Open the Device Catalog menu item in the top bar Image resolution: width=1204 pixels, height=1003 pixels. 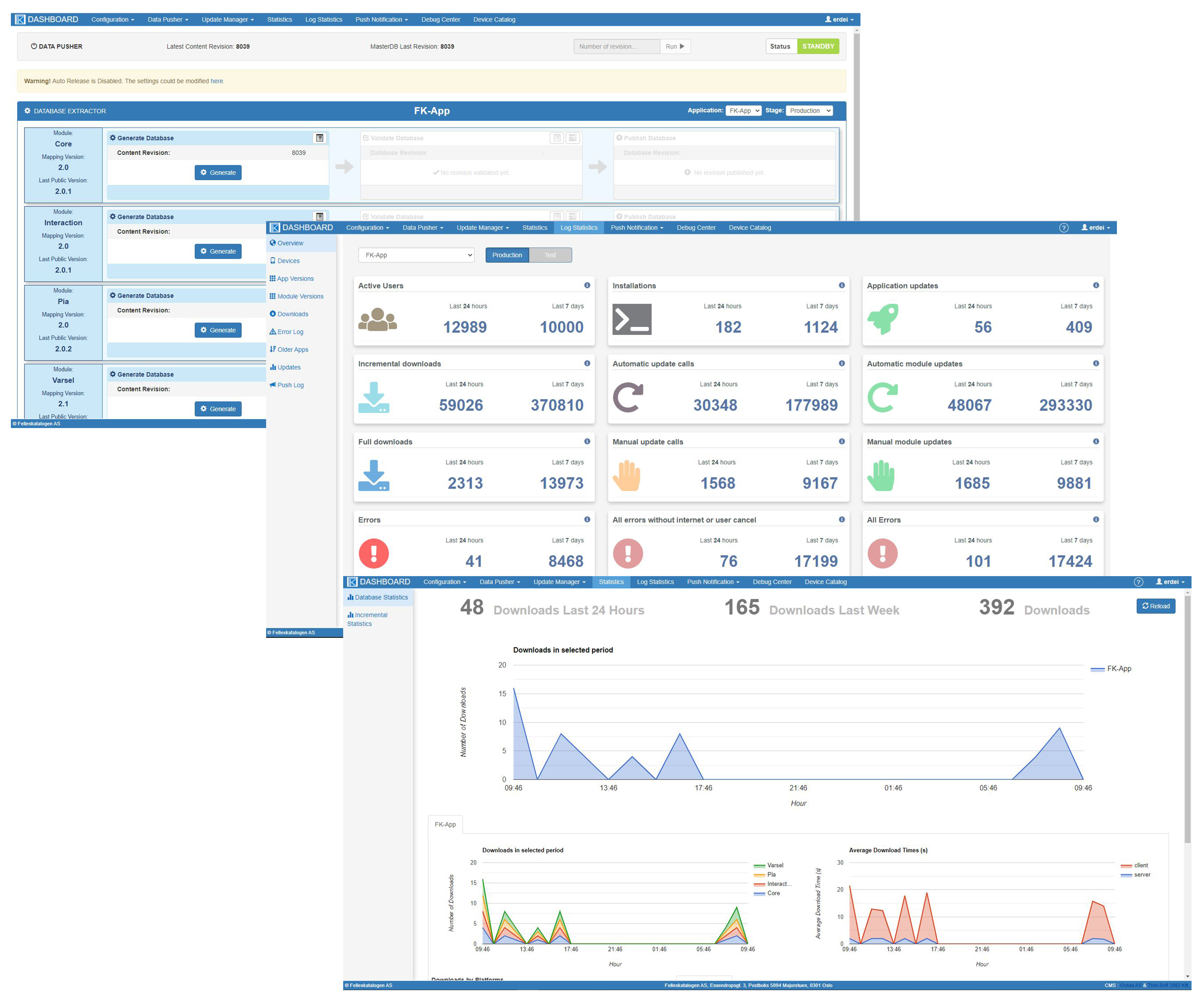[x=494, y=20]
